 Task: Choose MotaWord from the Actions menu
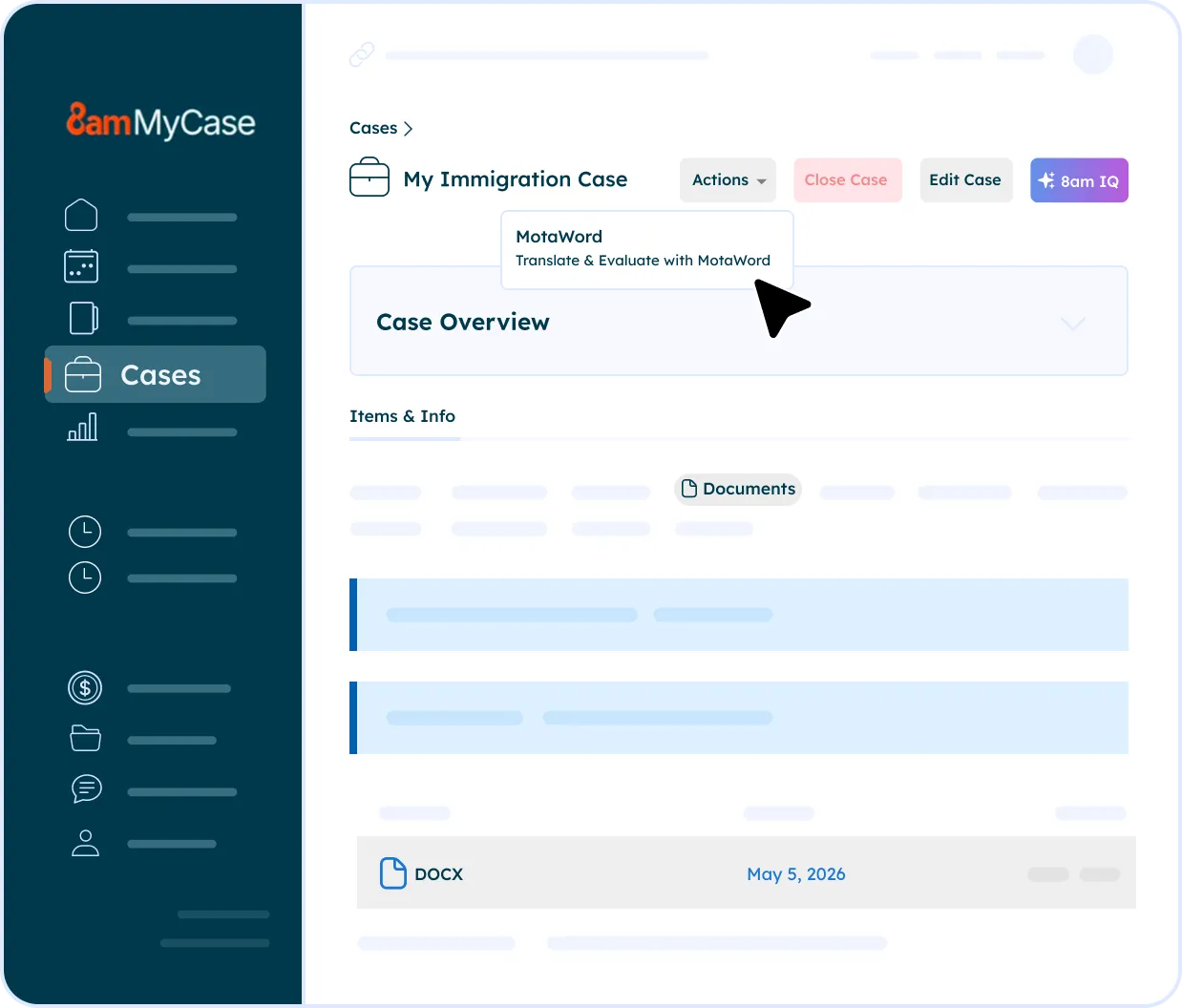[x=647, y=249]
